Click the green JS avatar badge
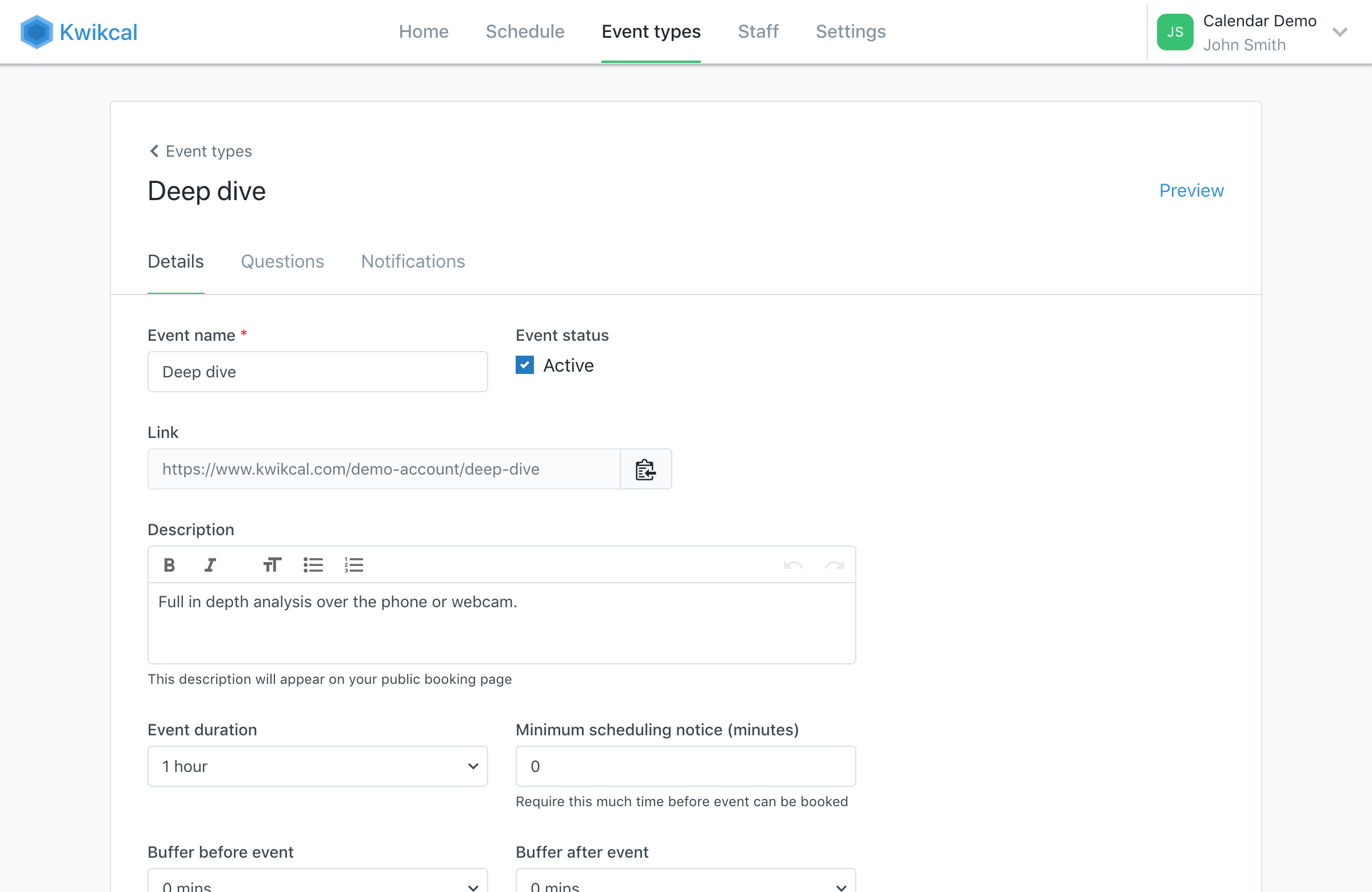The width and height of the screenshot is (1372, 892). 1174,31
